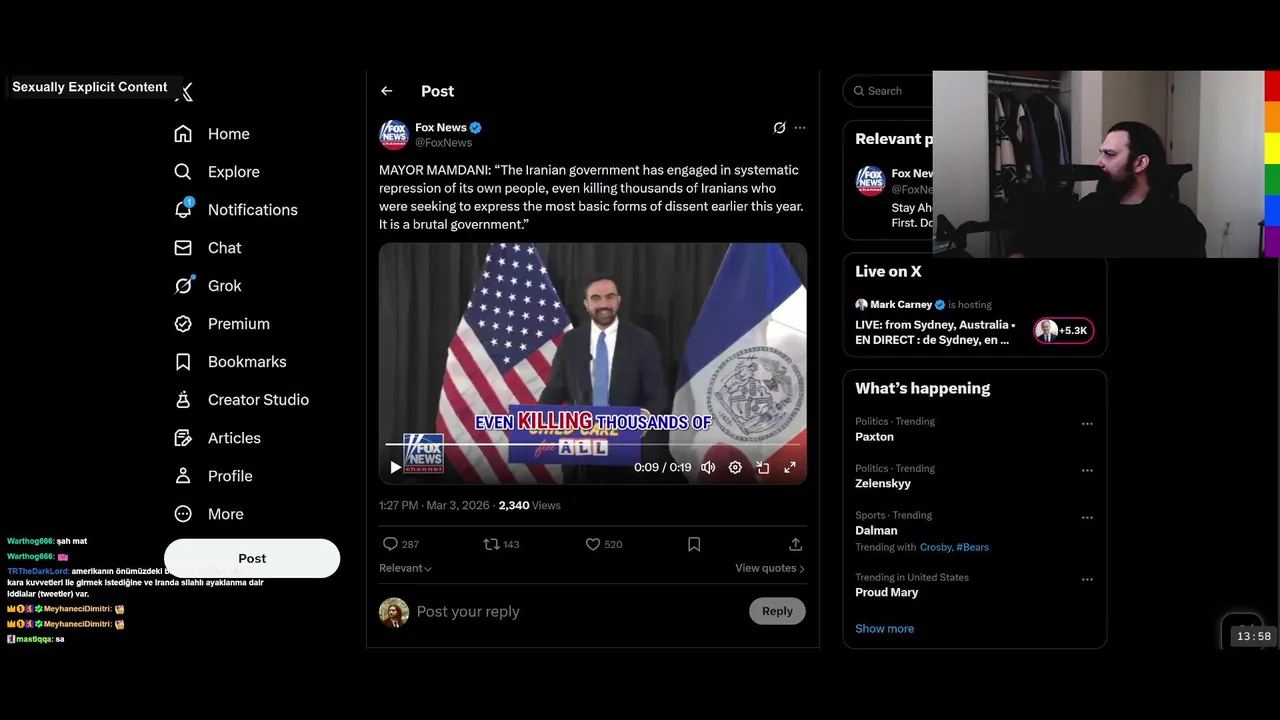The height and width of the screenshot is (720, 1280).
Task: Click the Crosby trending link
Action: [x=935, y=547]
